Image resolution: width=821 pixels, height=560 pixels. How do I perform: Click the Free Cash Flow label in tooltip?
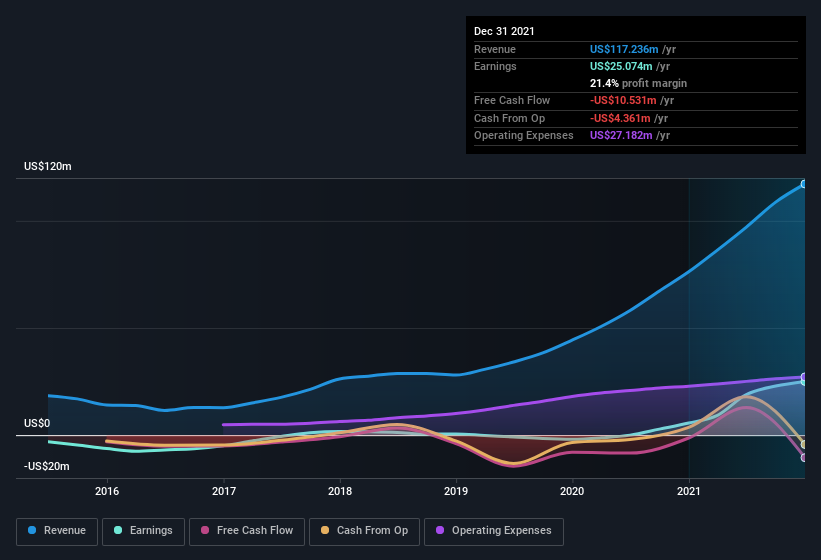coord(512,100)
